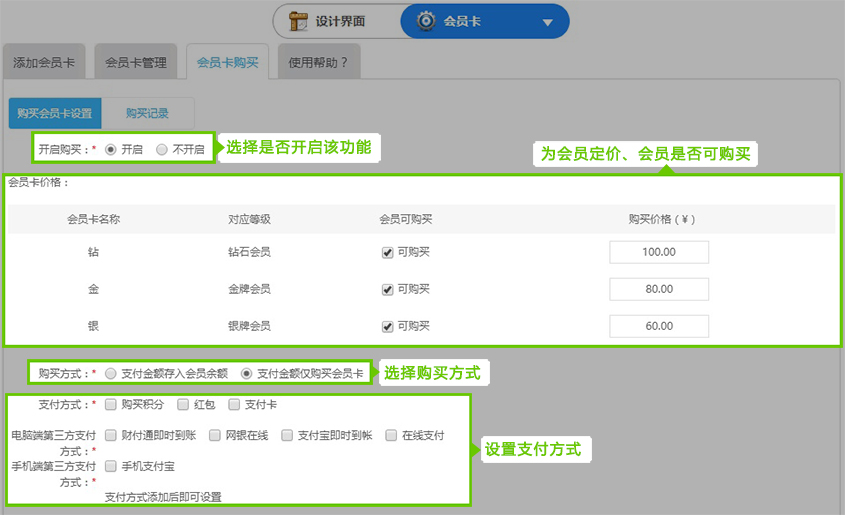Switch to the 添加会员卡 tab
The image size is (845, 515).
(44, 62)
